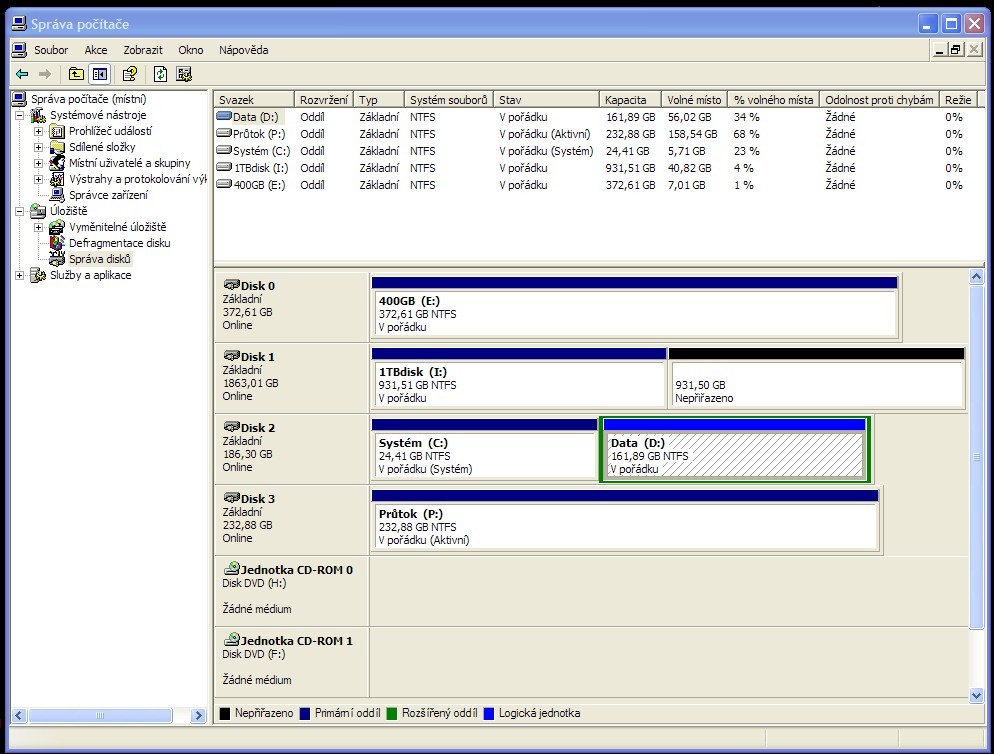Open the Akce menu

tap(96, 50)
